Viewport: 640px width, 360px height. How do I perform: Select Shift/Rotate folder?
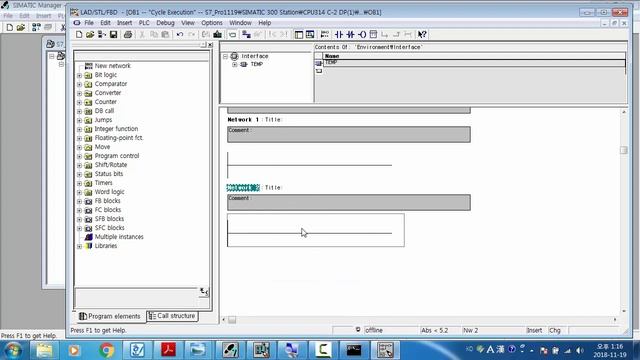point(111,165)
